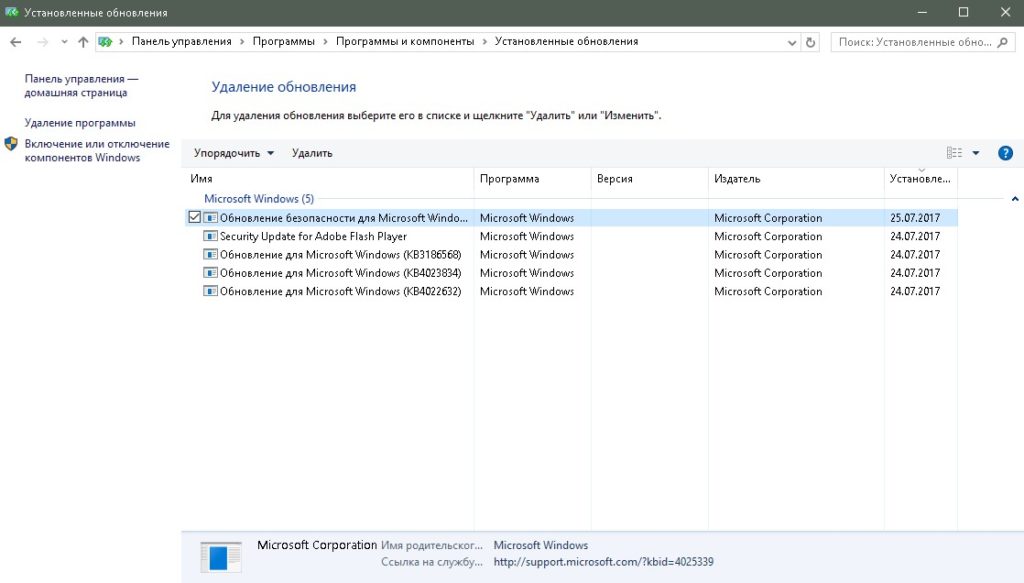
Task: Click the Up one level arrow
Action: click(x=83, y=42)
